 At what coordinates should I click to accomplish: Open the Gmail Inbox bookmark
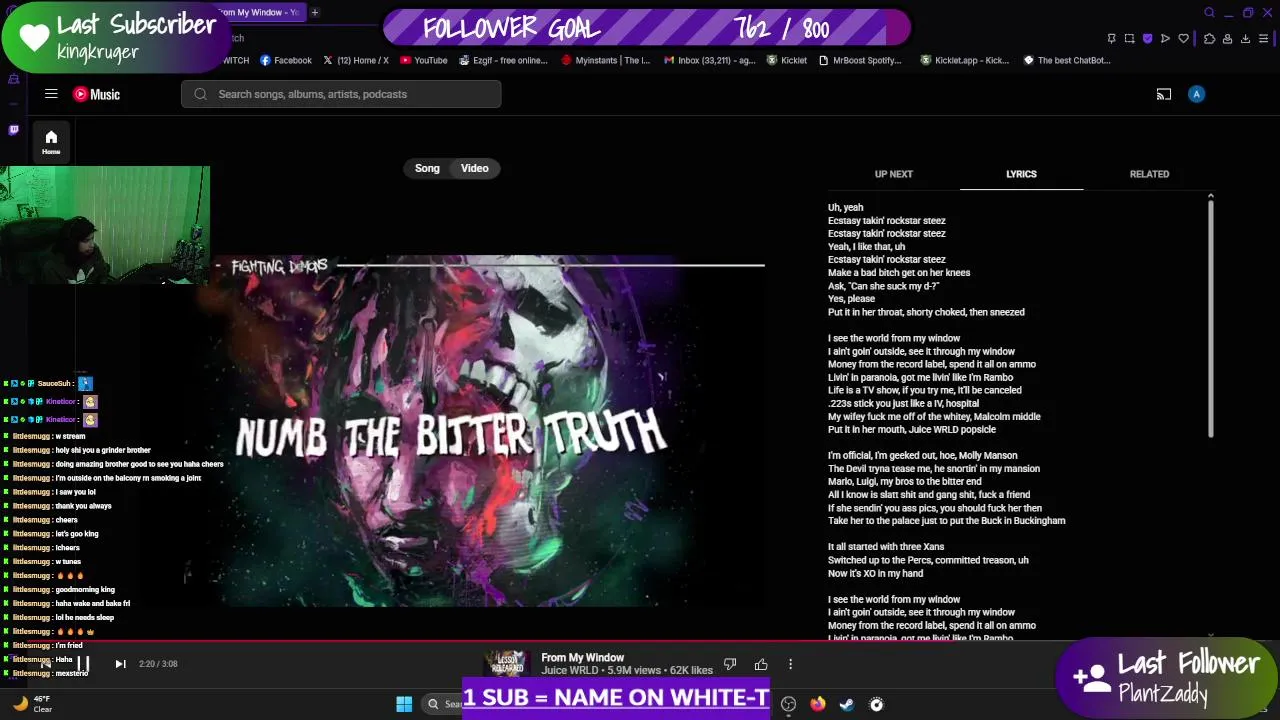(x=710, y=60)
